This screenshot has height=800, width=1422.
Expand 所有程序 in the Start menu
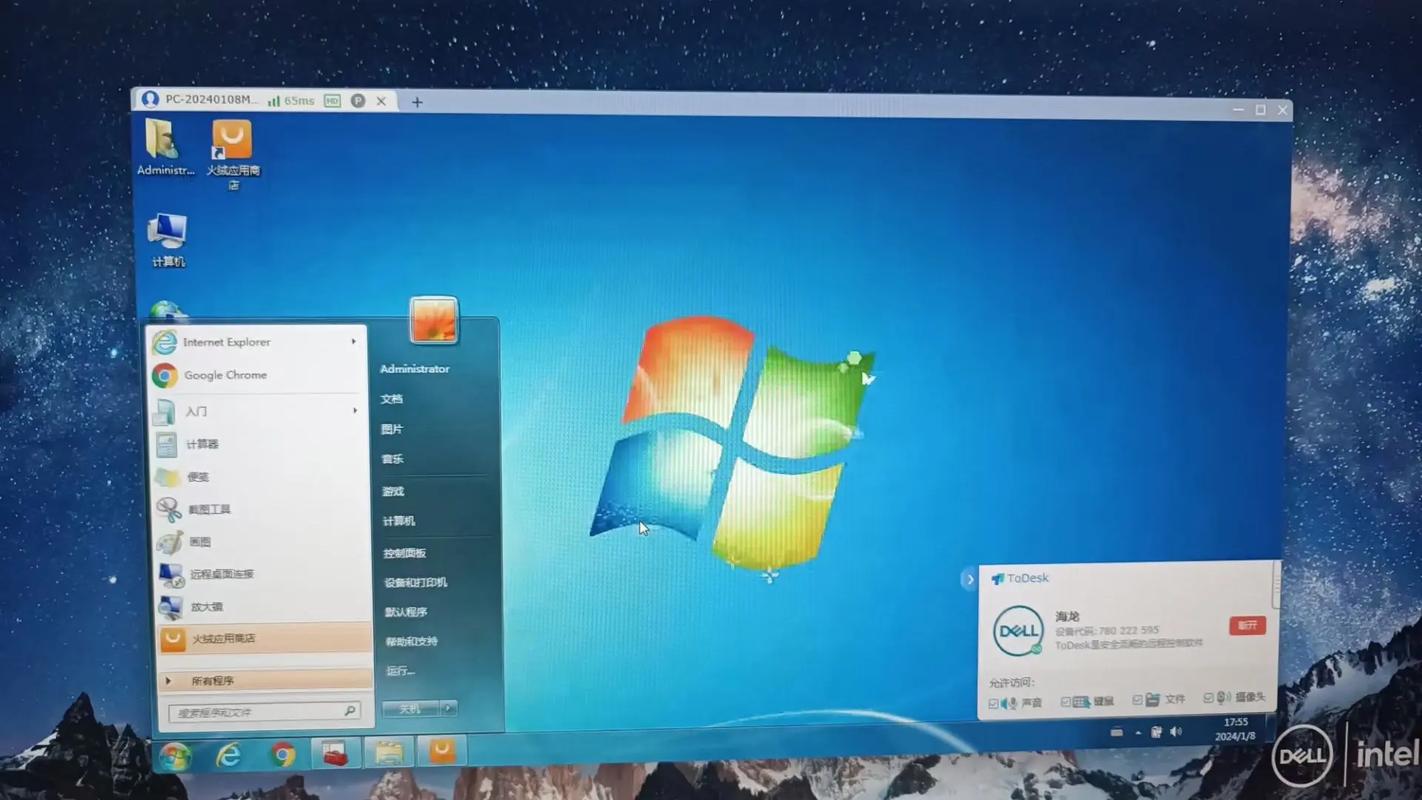point(215,679)
